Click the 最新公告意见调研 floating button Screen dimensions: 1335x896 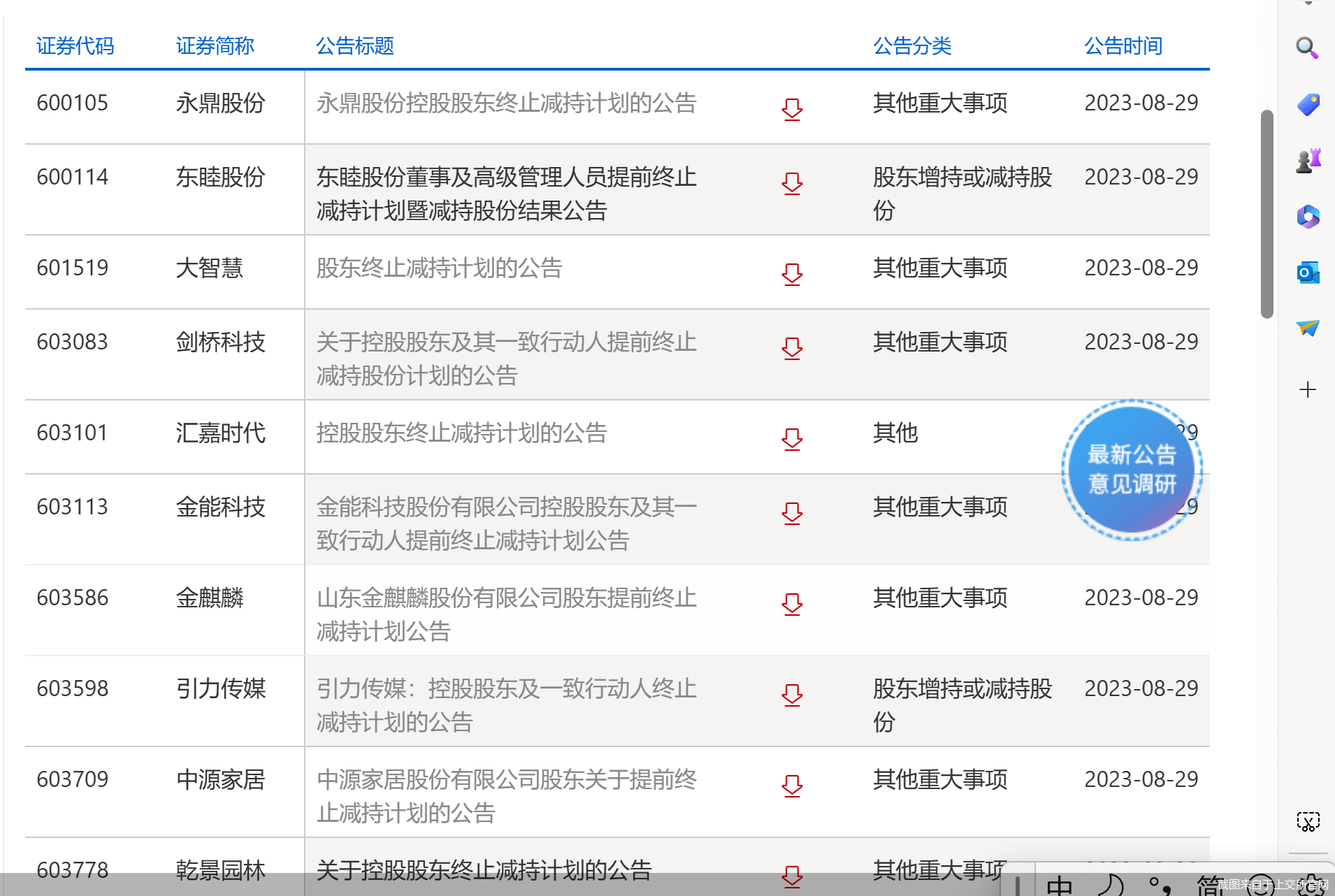click(x=1132, y=470)
